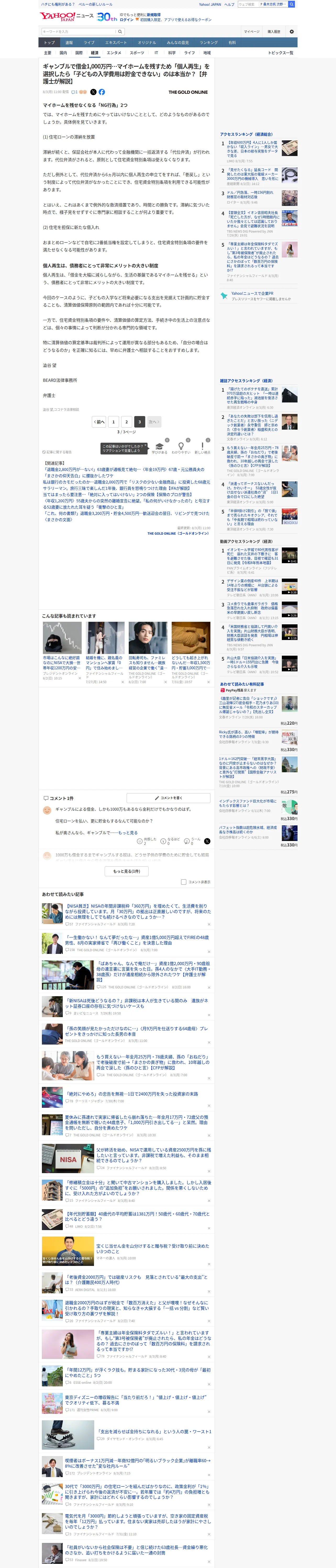Open ドル／円急落、一時156円割れ ranking article
The image size is (336, 1568).
pos(250,195)
